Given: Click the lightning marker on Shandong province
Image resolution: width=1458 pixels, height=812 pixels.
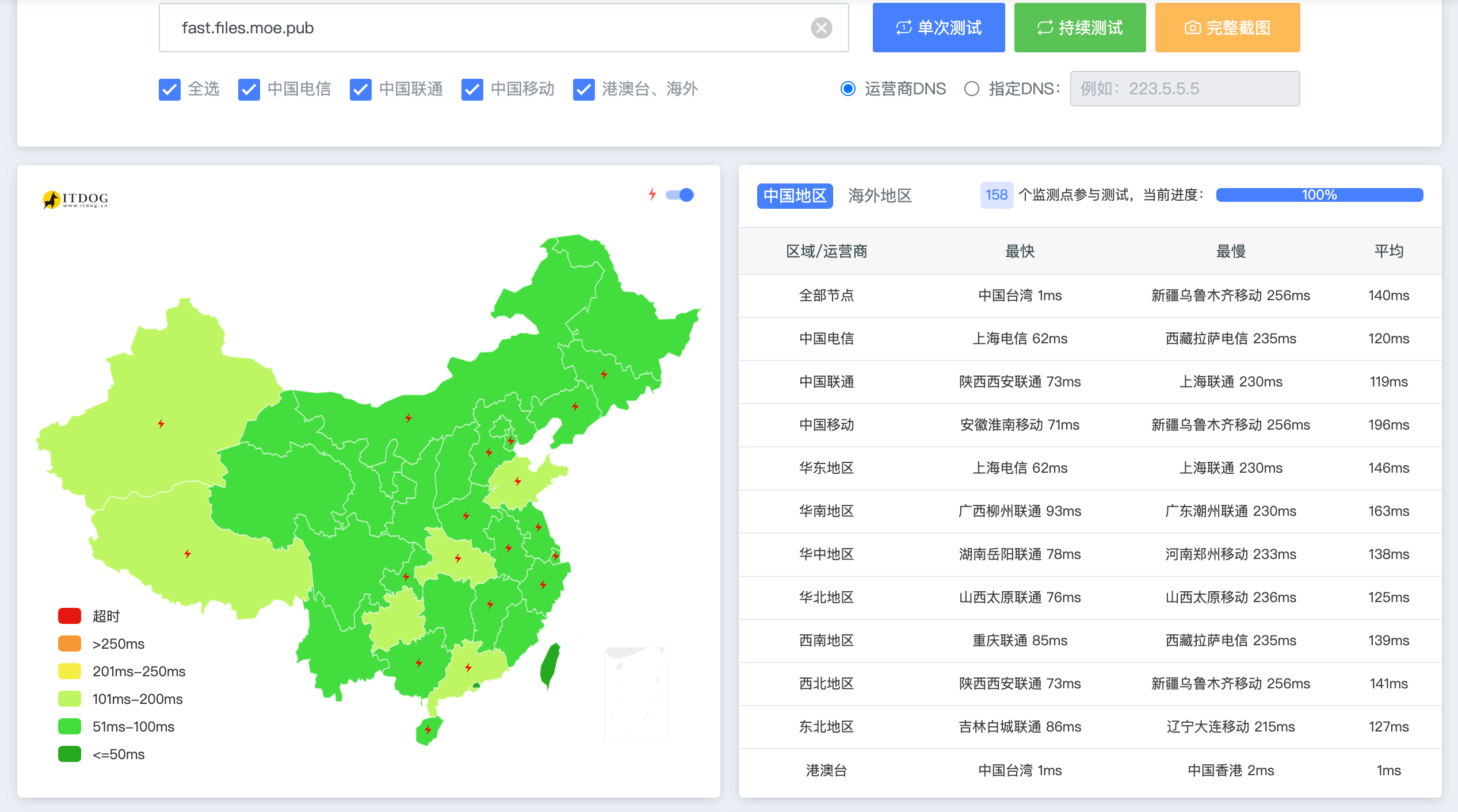Looking at the screenshot, I should coord(518,481).
